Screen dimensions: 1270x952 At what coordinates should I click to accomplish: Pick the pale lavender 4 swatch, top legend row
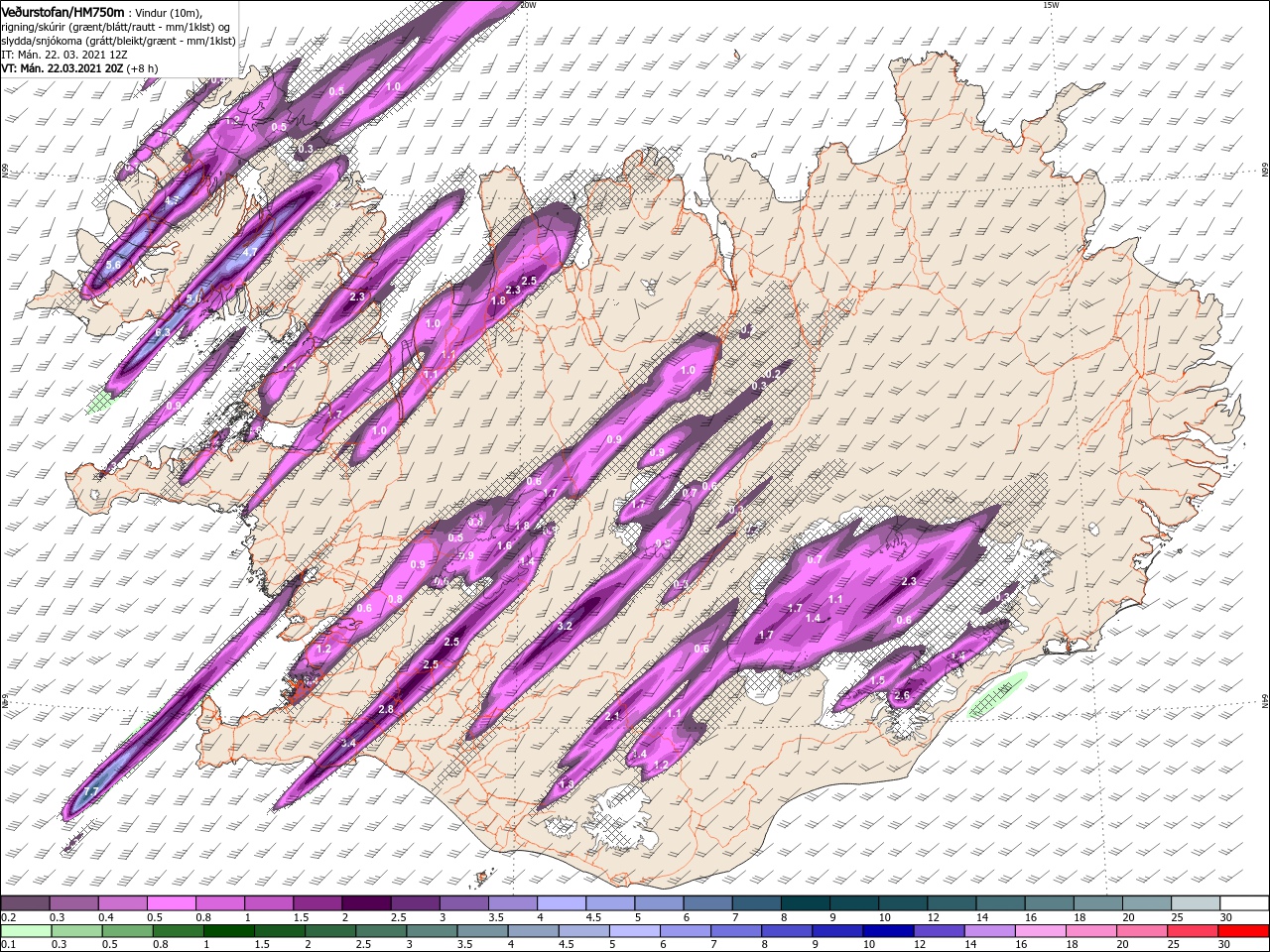click(x=561, y=903)
